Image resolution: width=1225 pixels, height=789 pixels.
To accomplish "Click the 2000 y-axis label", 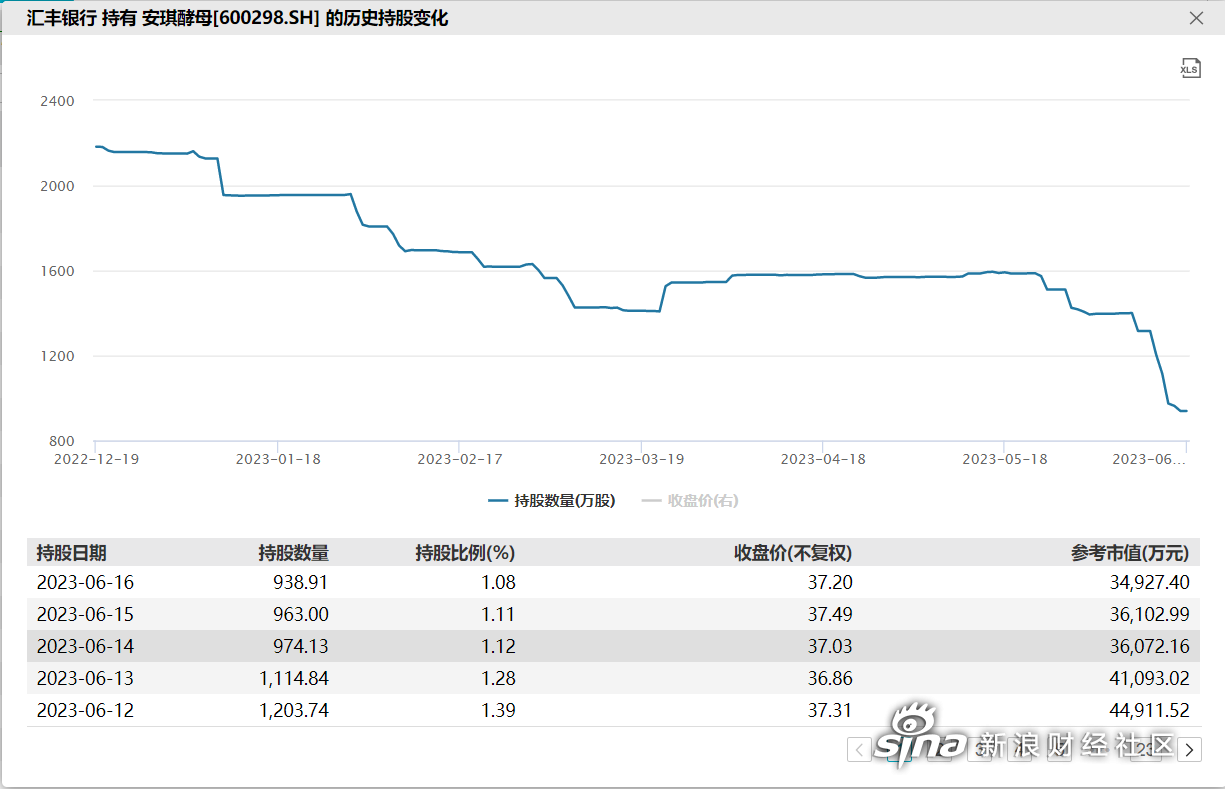I will [57, 186].
